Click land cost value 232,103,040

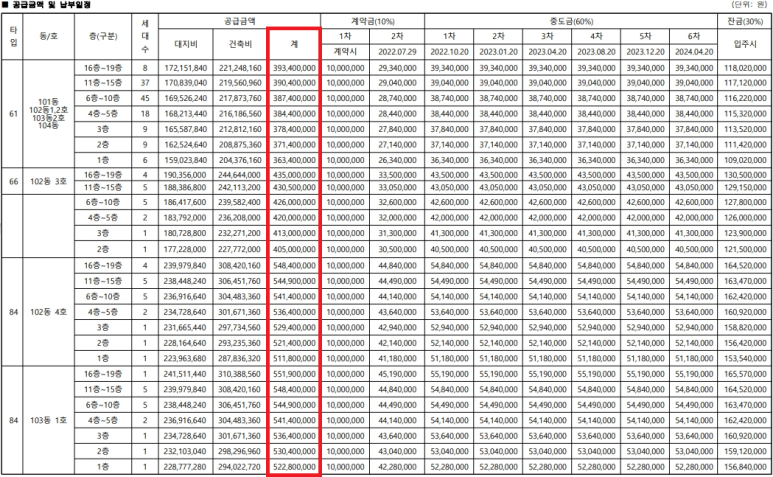click(185, 451)
